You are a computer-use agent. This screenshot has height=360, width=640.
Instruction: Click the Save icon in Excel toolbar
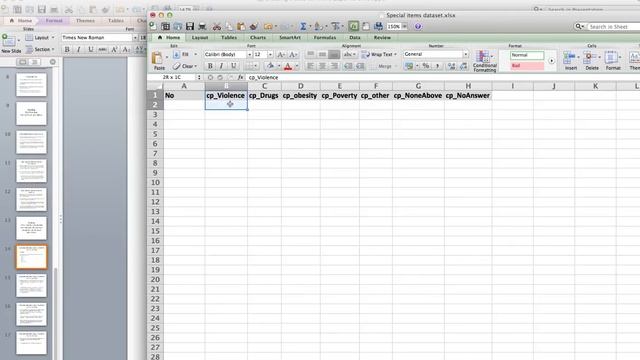click(190, 27)
